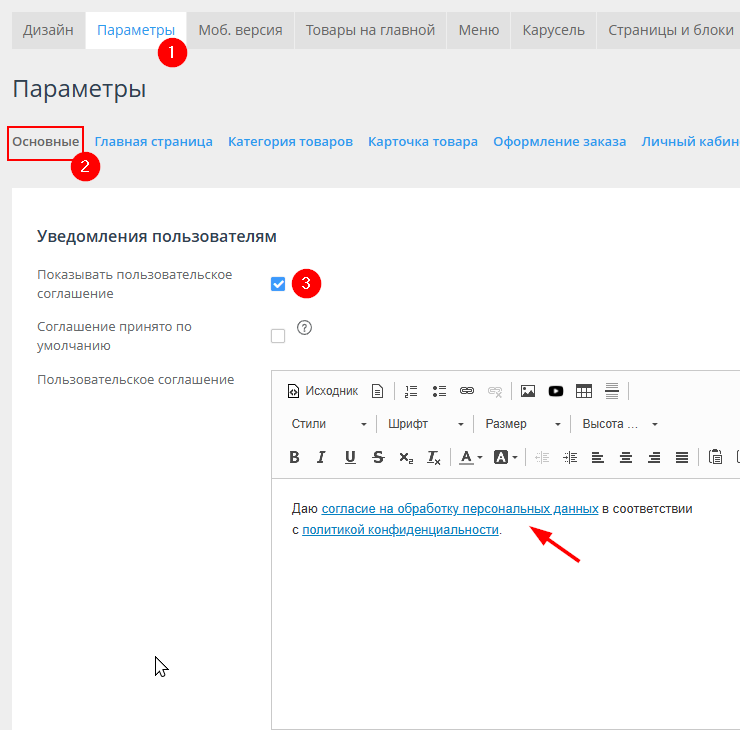Select the Параметры tab

click(x=136, y=30)
